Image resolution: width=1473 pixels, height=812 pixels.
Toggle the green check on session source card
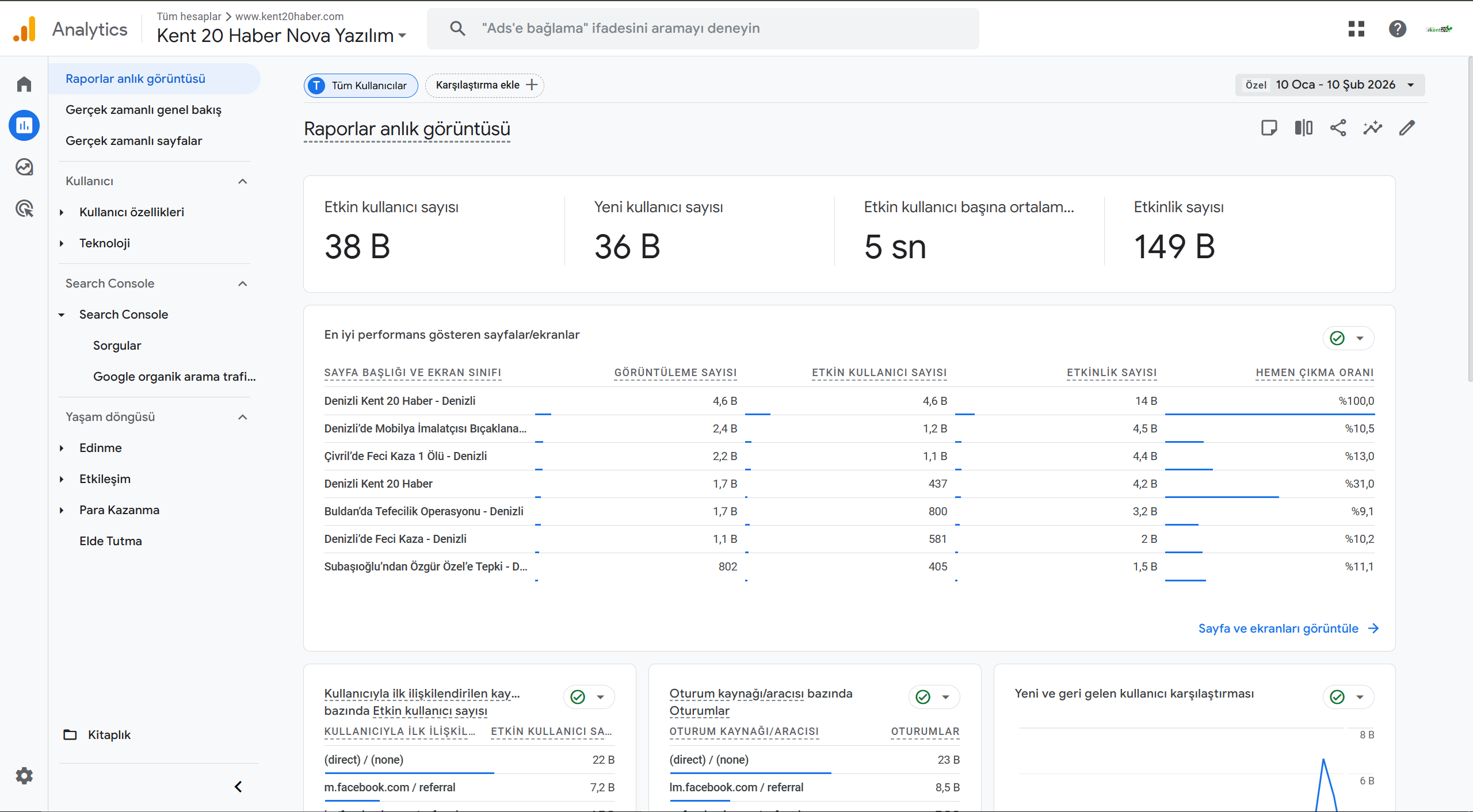click(923, 697)
